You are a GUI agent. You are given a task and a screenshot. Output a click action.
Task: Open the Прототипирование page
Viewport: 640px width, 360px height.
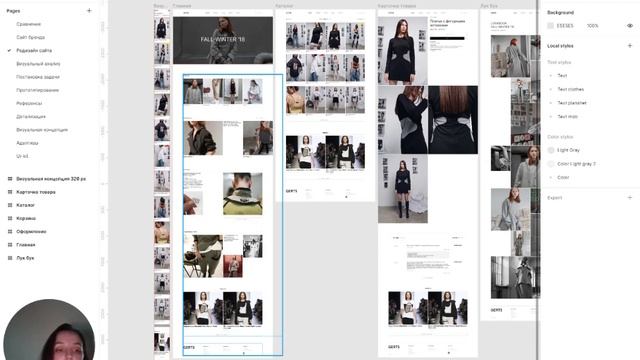click(x=38, y=90)
